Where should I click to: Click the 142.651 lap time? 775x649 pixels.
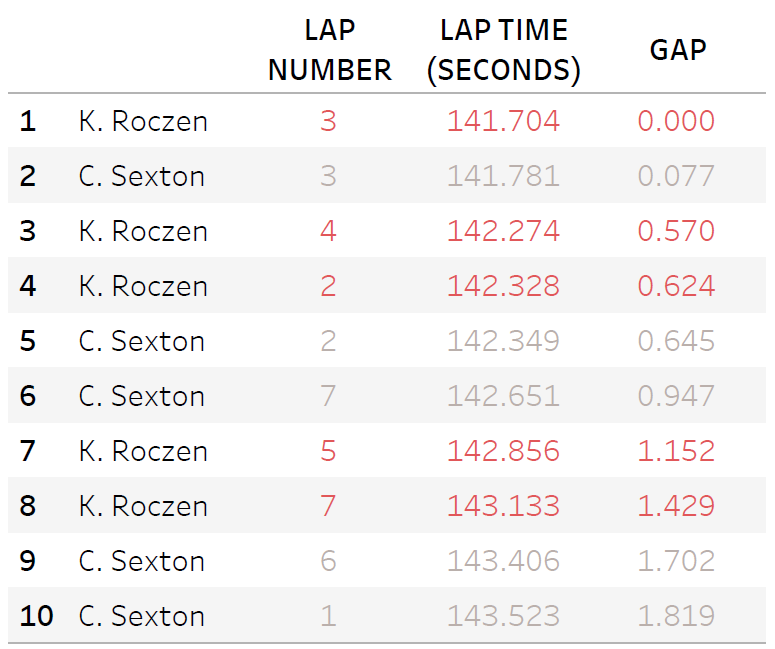(x=503, y=397)
